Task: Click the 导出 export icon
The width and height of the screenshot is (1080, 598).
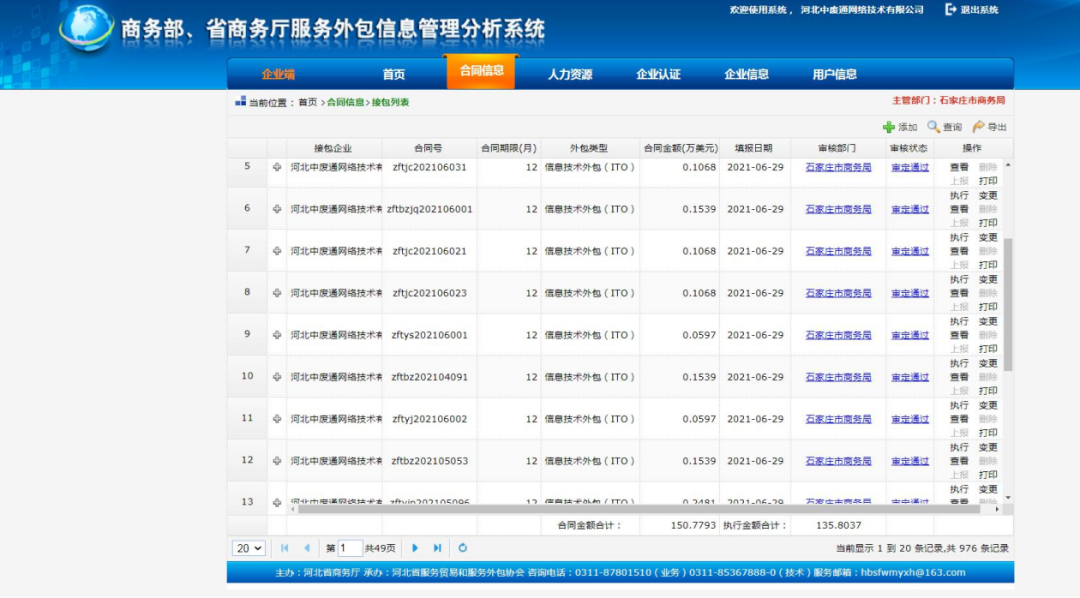Action: click(x=978, y=127)
